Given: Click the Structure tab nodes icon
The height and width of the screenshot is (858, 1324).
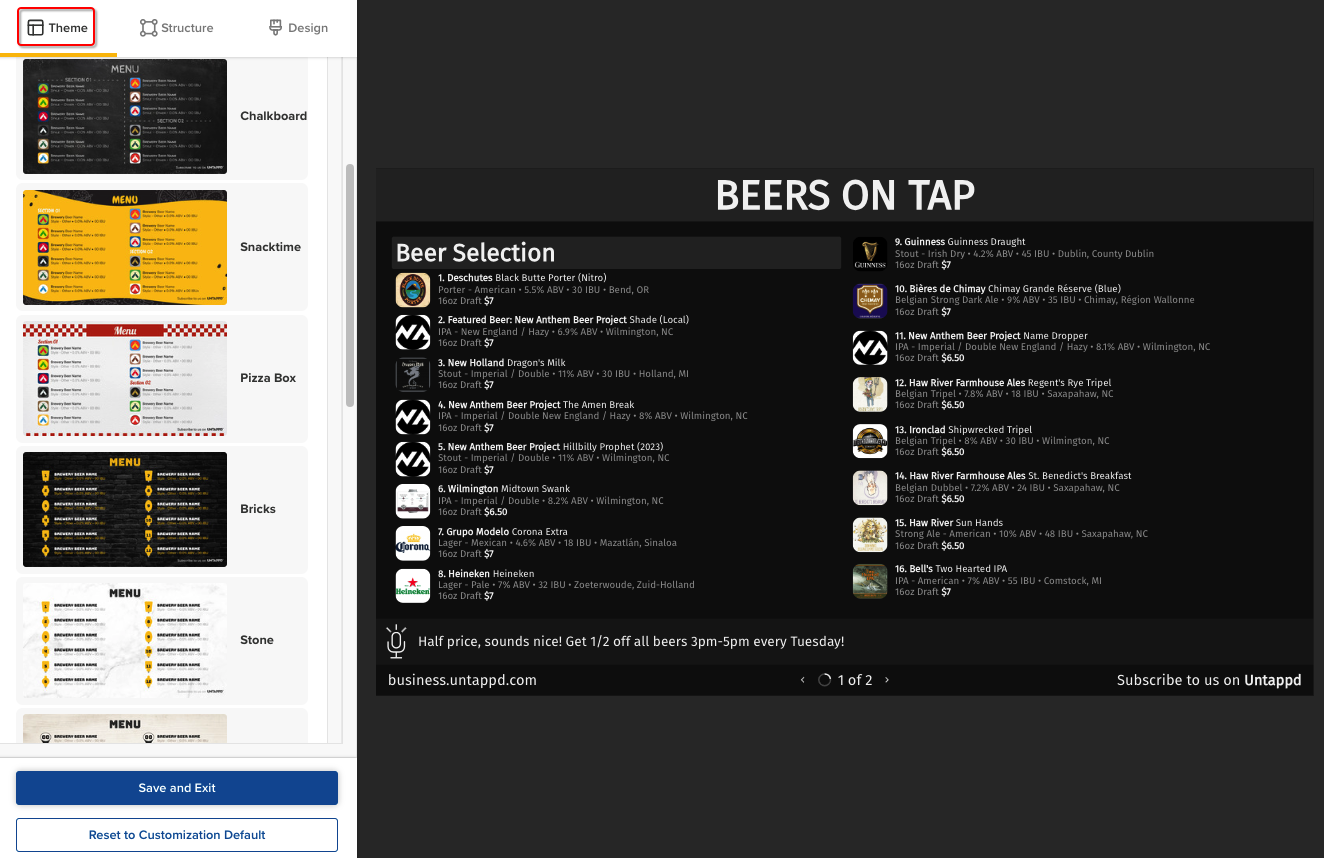Looking at the screenshot, I should click(x=148, y=28).
